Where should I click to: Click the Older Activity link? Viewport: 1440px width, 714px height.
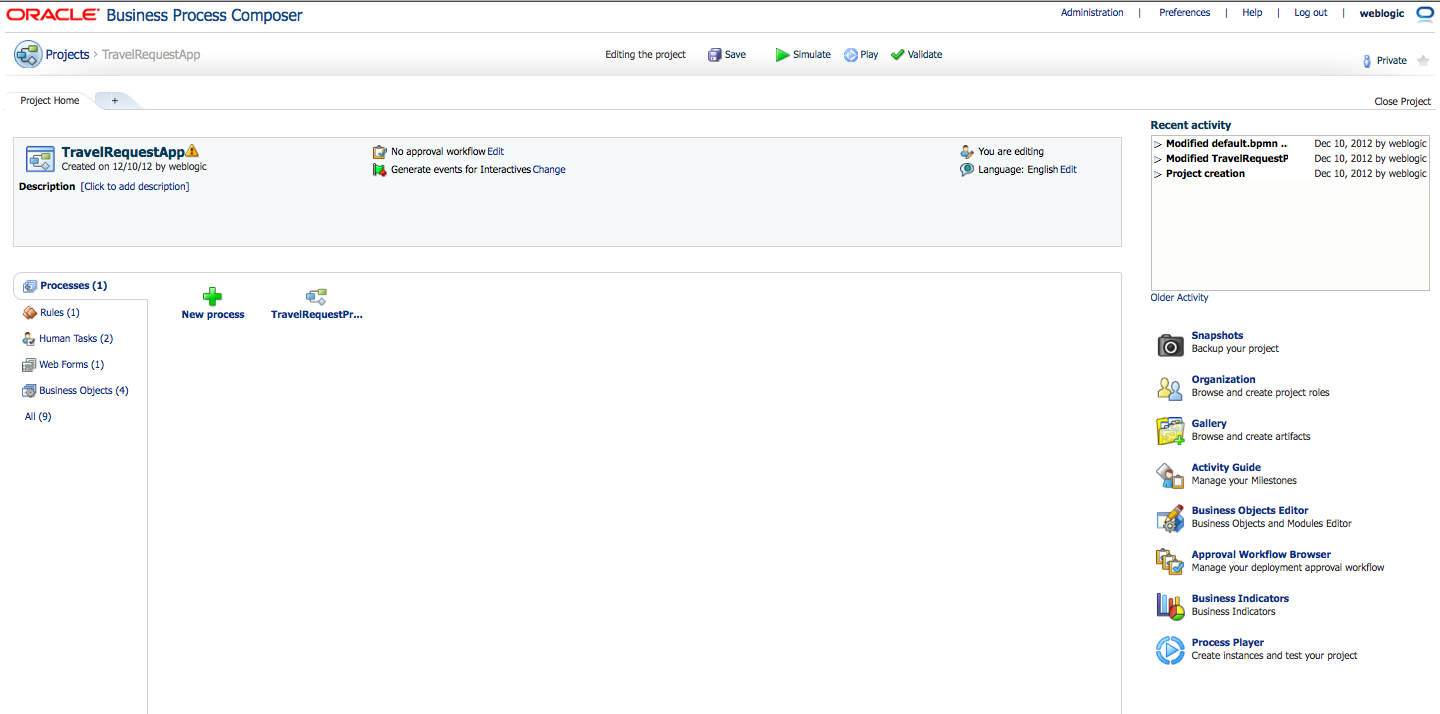point(1180,298)
